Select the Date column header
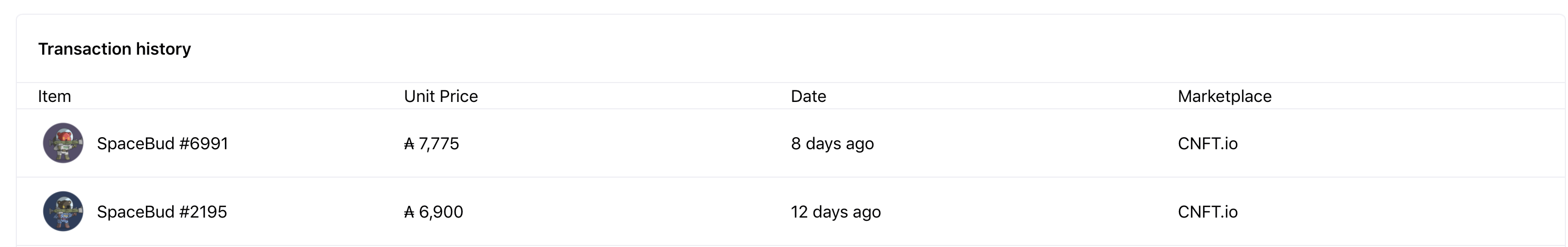Screen dimensions: 1568x247 click(x=808, y=97)
